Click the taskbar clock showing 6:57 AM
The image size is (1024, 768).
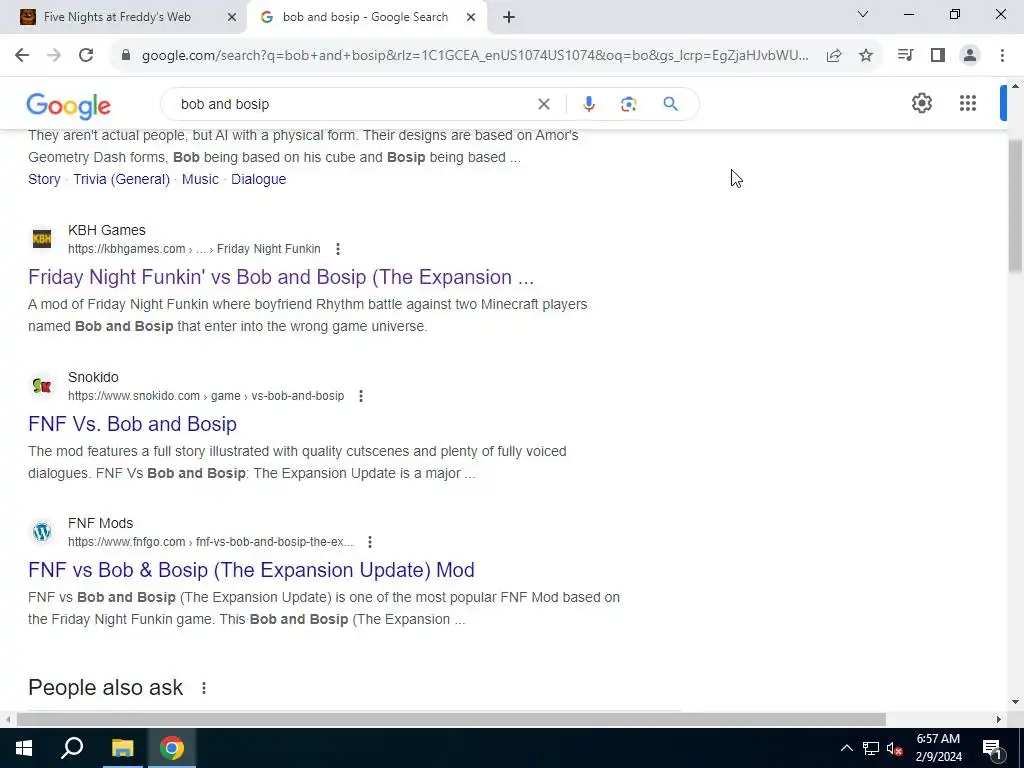[x=938, y=748]
